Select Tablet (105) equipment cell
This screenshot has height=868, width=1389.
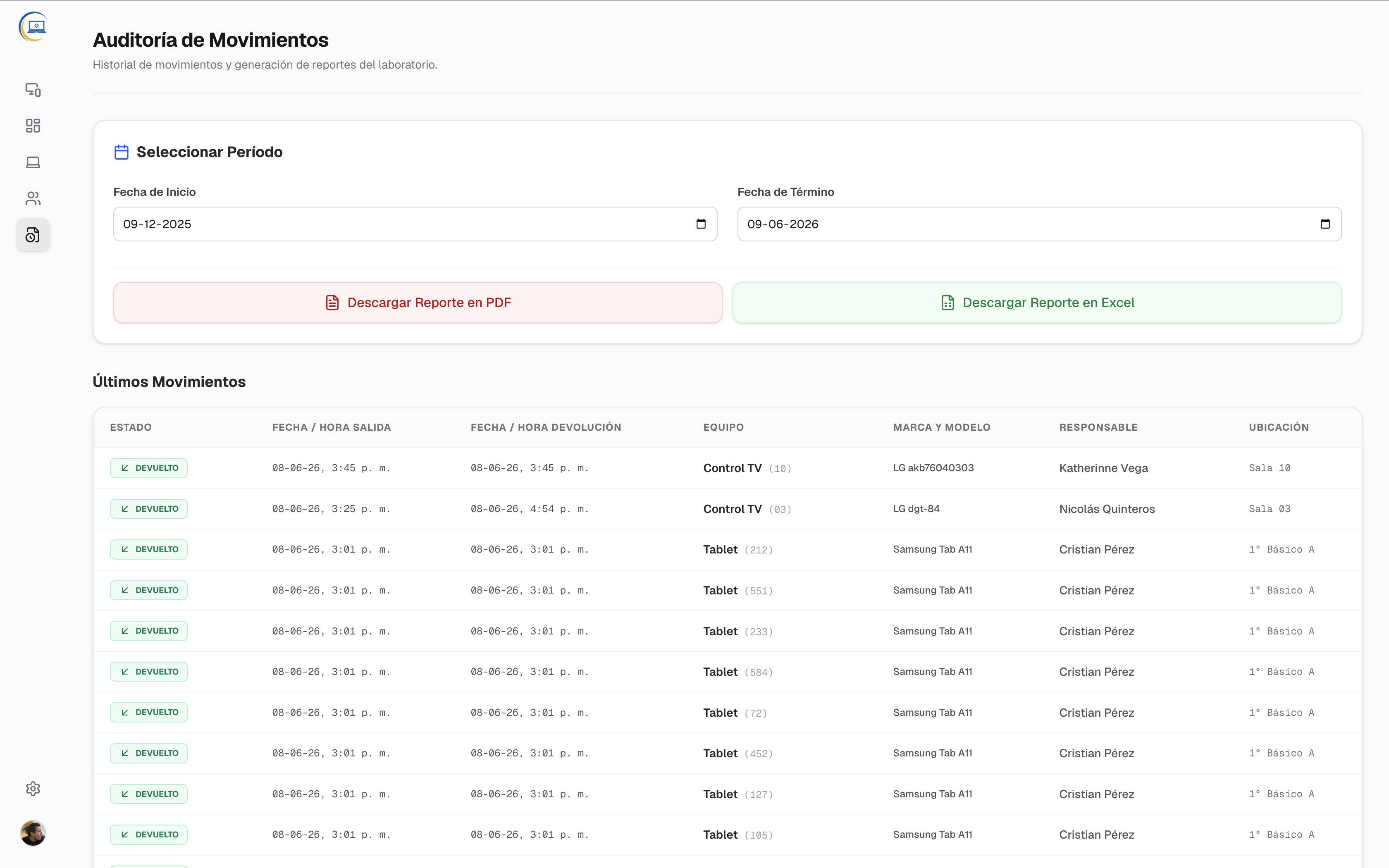(738, 835)
